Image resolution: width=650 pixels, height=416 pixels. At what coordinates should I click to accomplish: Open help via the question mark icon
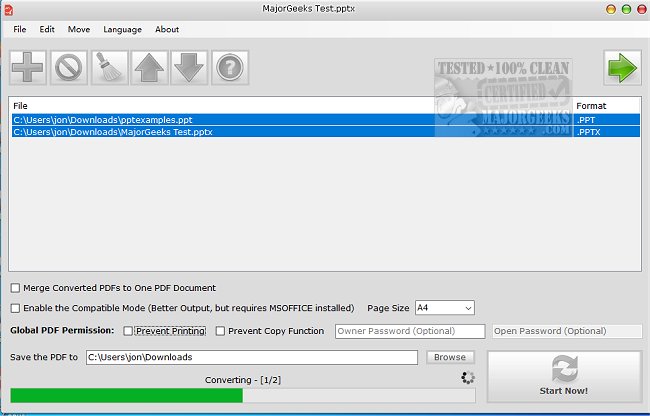pyautogui.click(x=230, y=68)
